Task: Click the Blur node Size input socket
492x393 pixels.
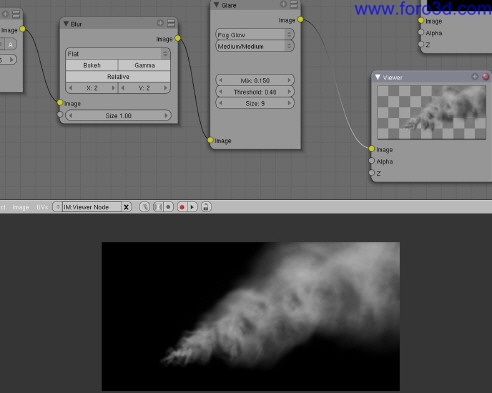Action: [x=60, y=115]
